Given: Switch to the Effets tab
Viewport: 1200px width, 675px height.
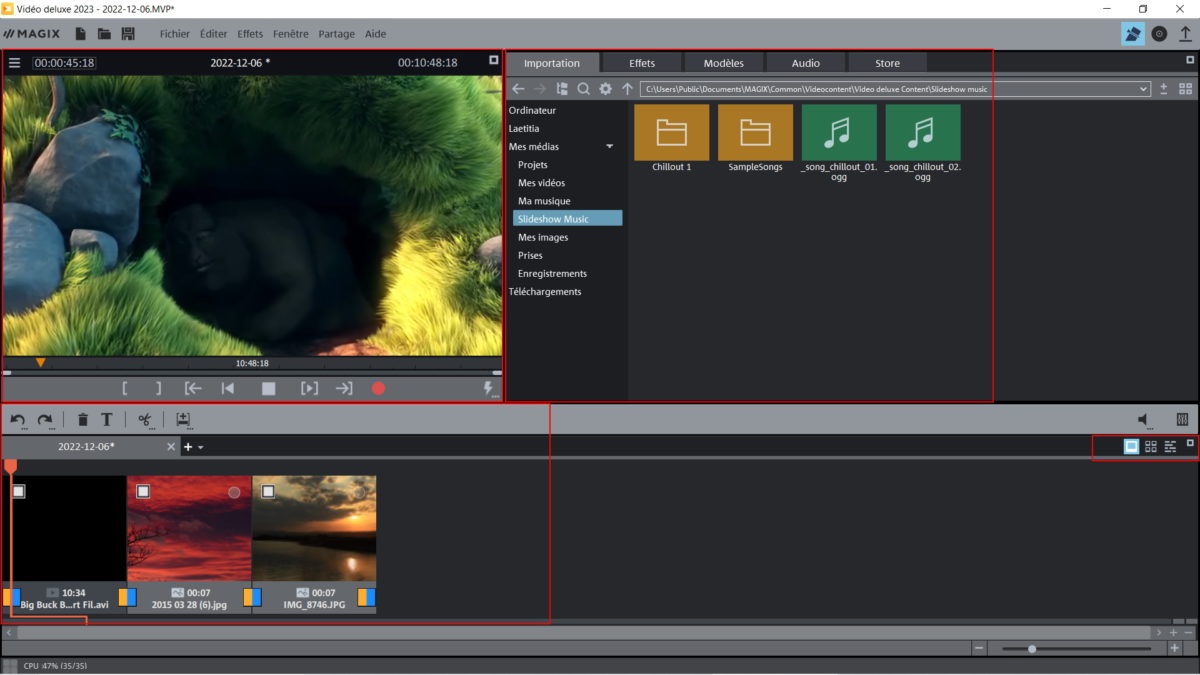Looking at the screenshot, I should (x=642, y=63).
